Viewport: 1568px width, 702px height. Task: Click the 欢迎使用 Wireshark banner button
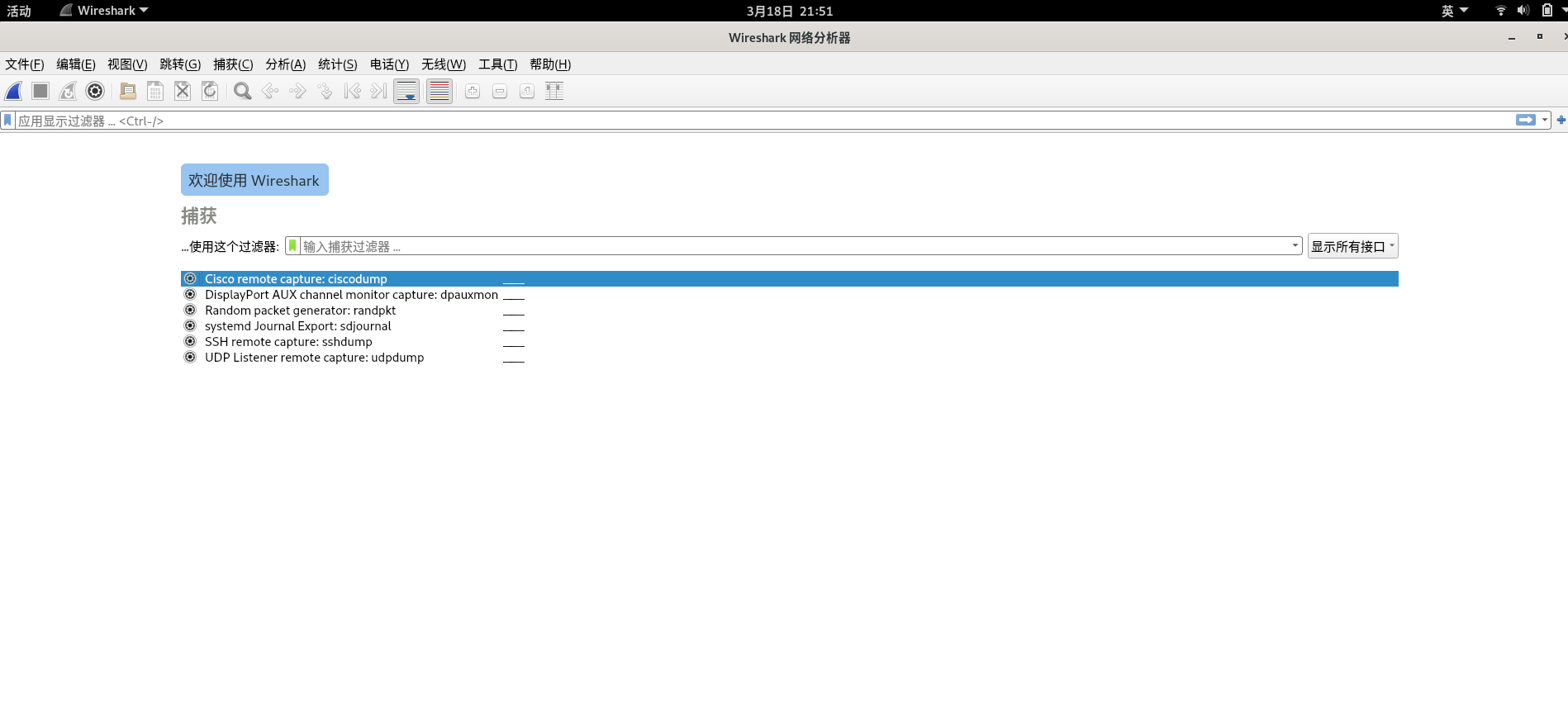coord(254,180)
